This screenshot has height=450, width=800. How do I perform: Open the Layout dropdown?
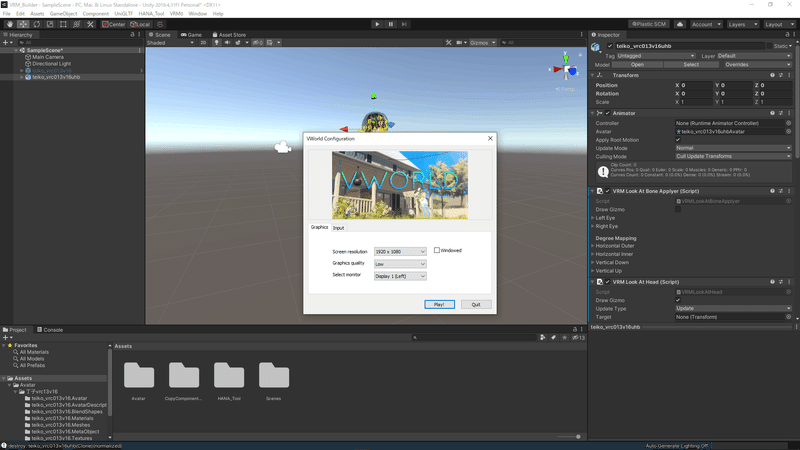tap(779, 24)
